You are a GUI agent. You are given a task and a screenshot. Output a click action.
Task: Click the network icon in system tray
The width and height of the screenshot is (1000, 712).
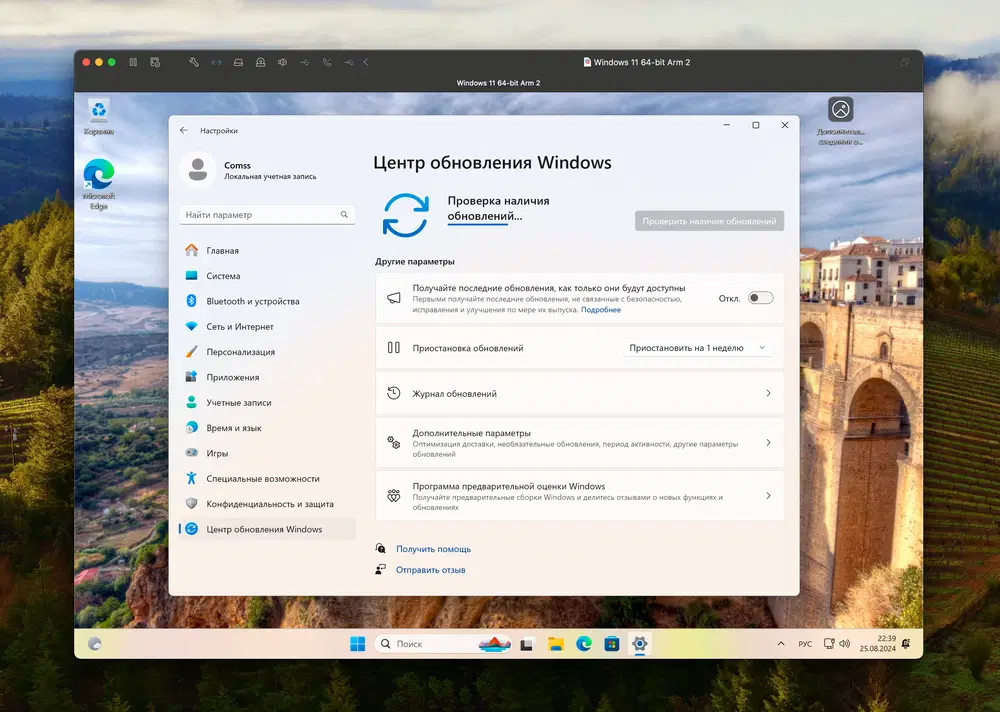[x=829, y=644]
